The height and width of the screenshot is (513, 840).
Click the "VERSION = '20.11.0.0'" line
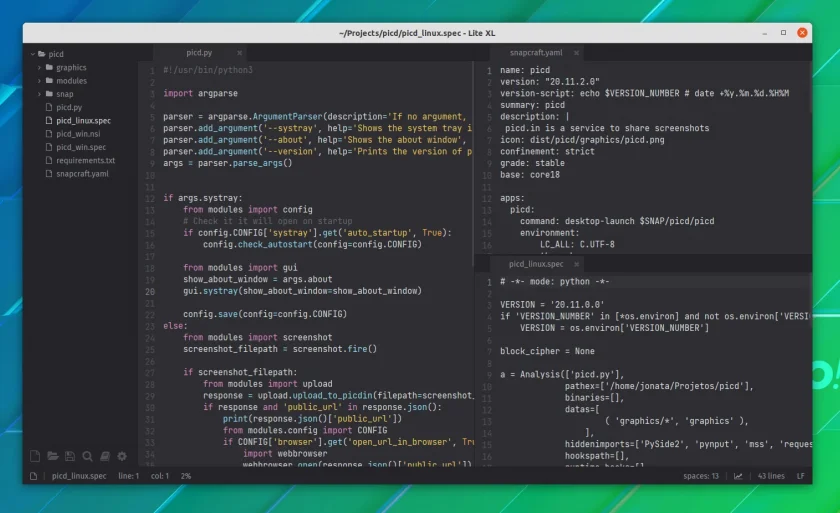[x=552, y=305]
